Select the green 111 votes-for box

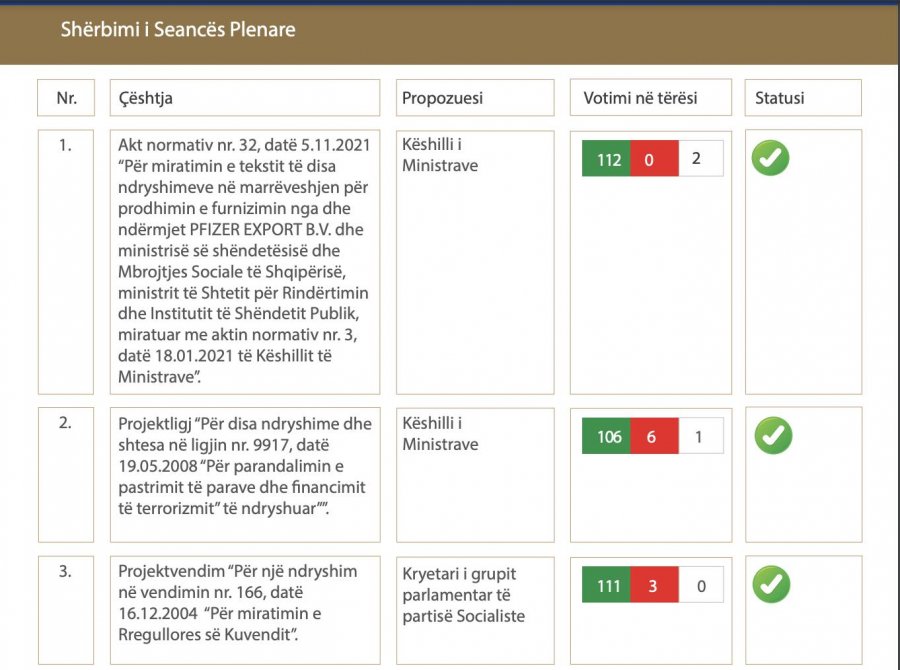pyautogui.click(x=606, y=584)
